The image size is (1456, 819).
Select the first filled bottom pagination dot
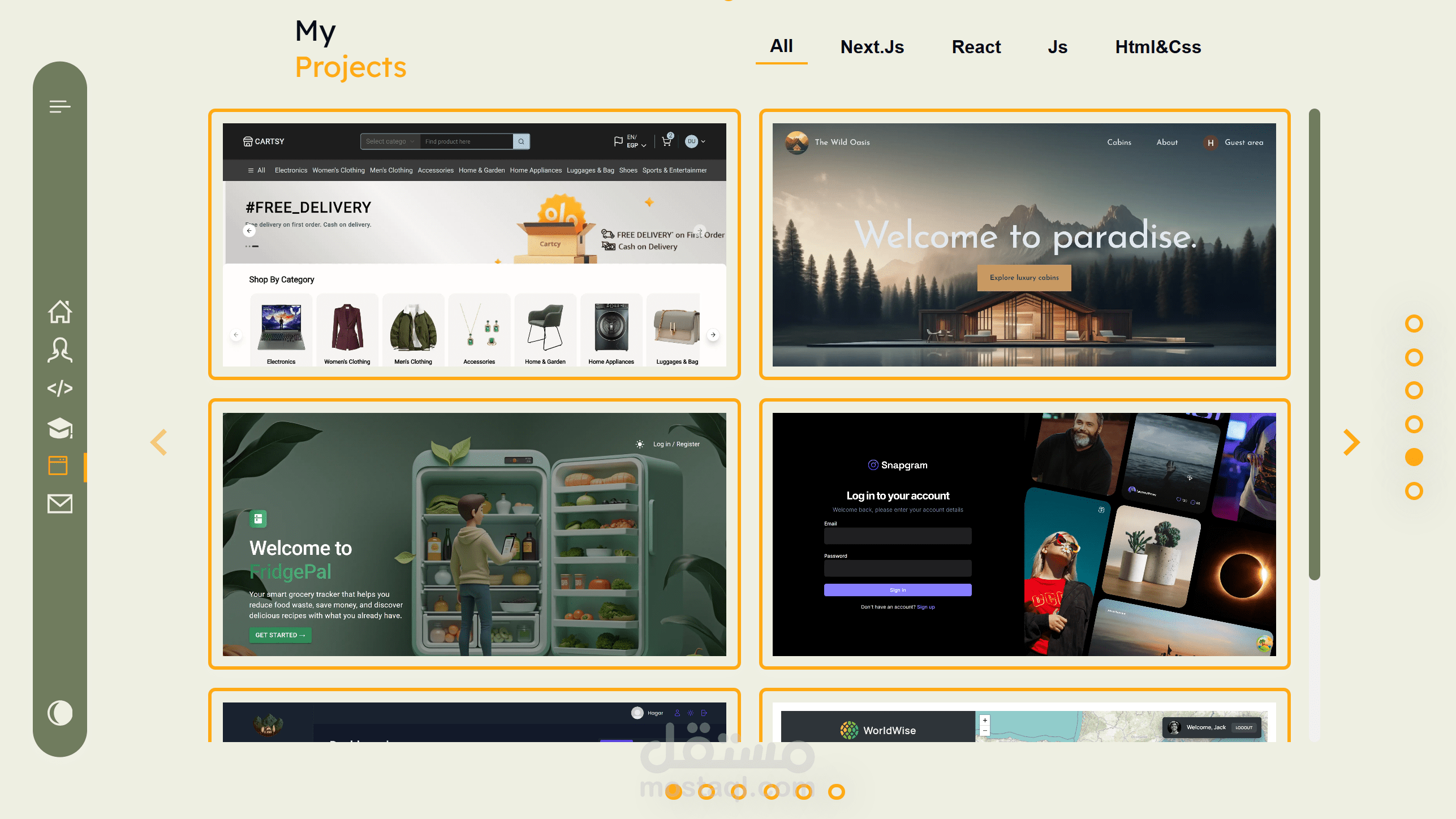673,791
